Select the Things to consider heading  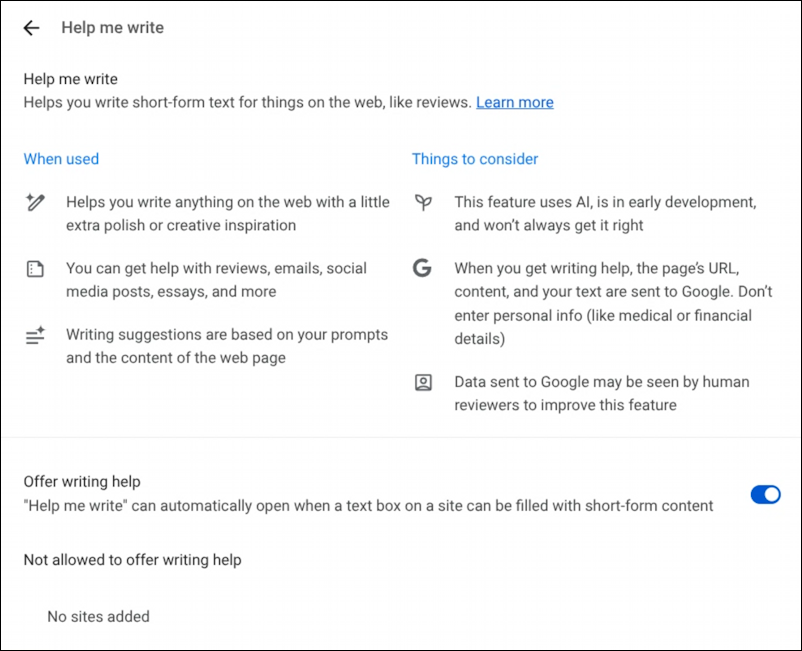(x=473, y=159)
